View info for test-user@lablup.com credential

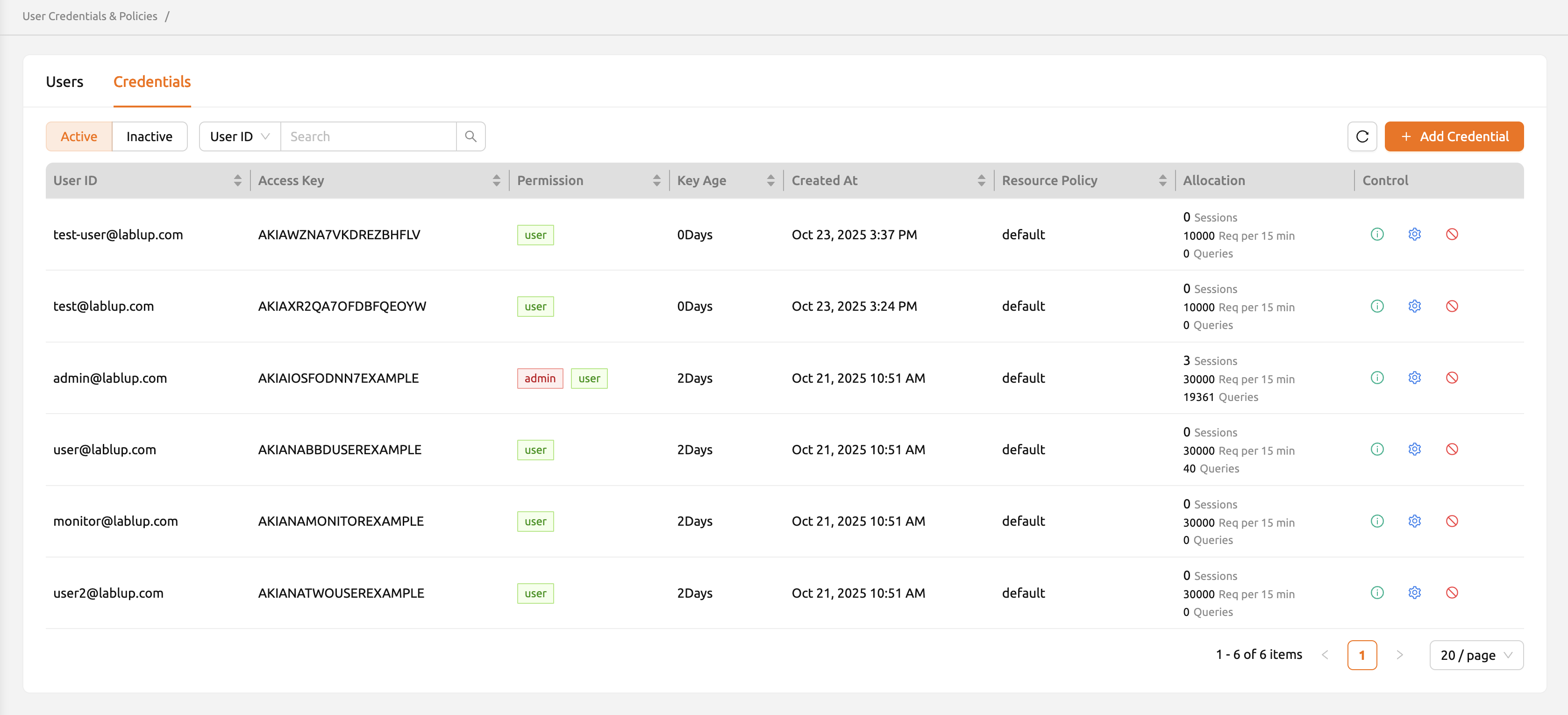1377,235
